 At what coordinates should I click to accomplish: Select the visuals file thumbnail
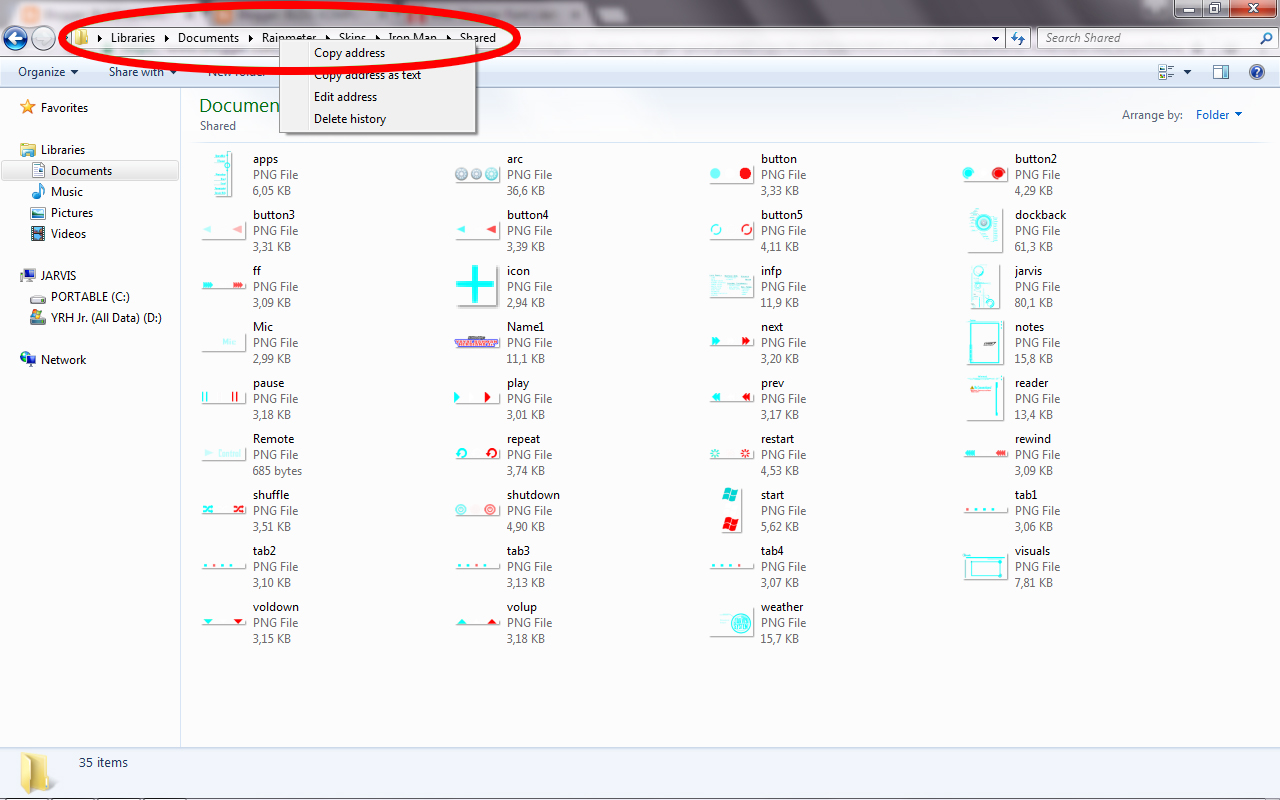click(x=984, y=566)
